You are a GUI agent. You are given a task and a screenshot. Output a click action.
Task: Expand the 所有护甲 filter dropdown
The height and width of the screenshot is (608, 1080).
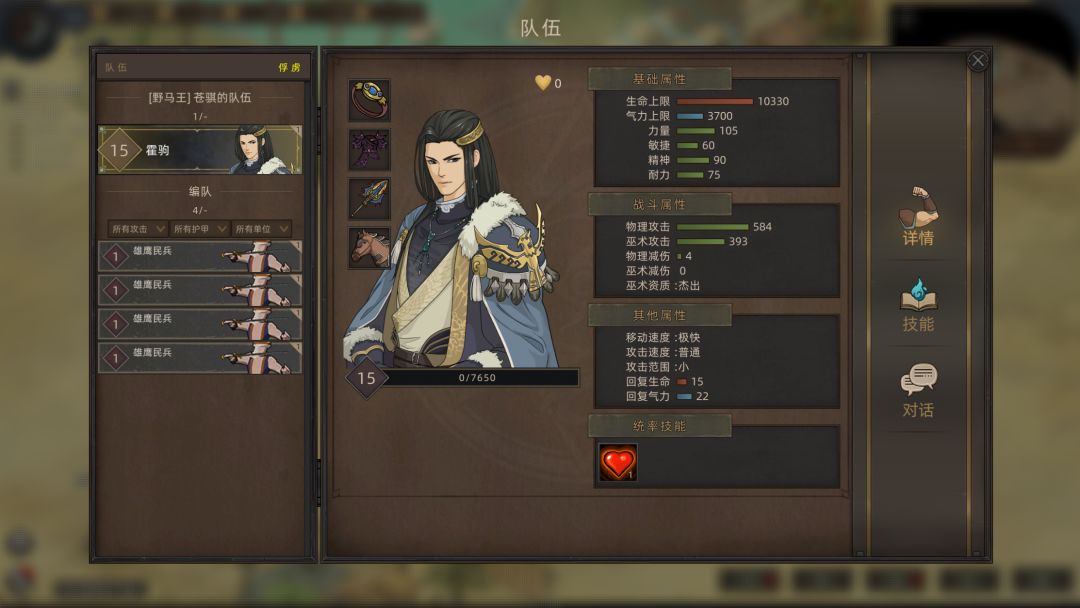tap(199, 229)
